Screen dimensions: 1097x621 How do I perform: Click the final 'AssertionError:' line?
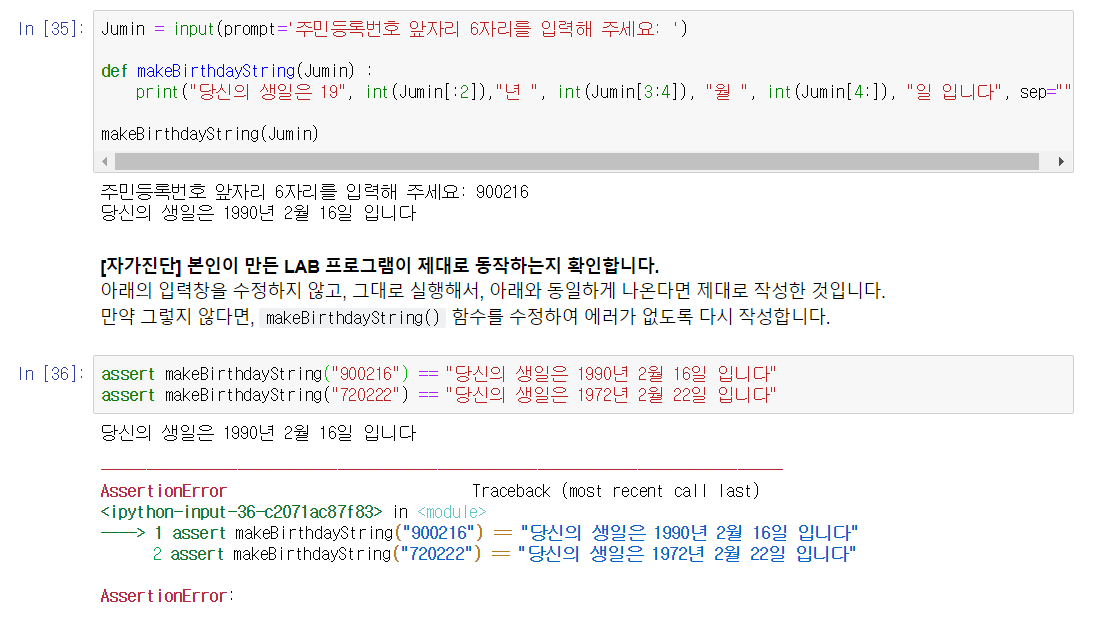[167, 596]
